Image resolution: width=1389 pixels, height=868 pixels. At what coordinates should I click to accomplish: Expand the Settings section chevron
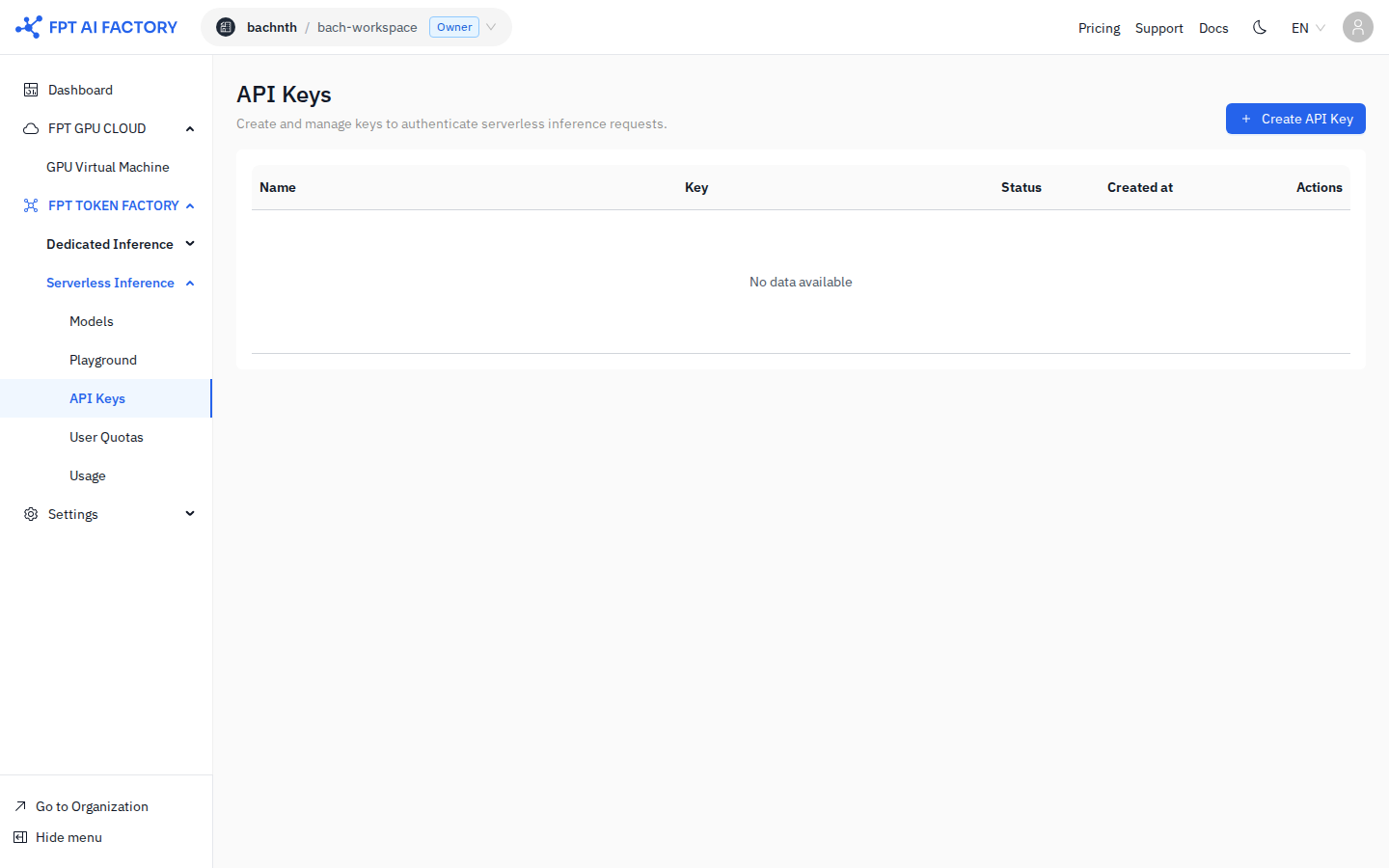tap(190, 514)
